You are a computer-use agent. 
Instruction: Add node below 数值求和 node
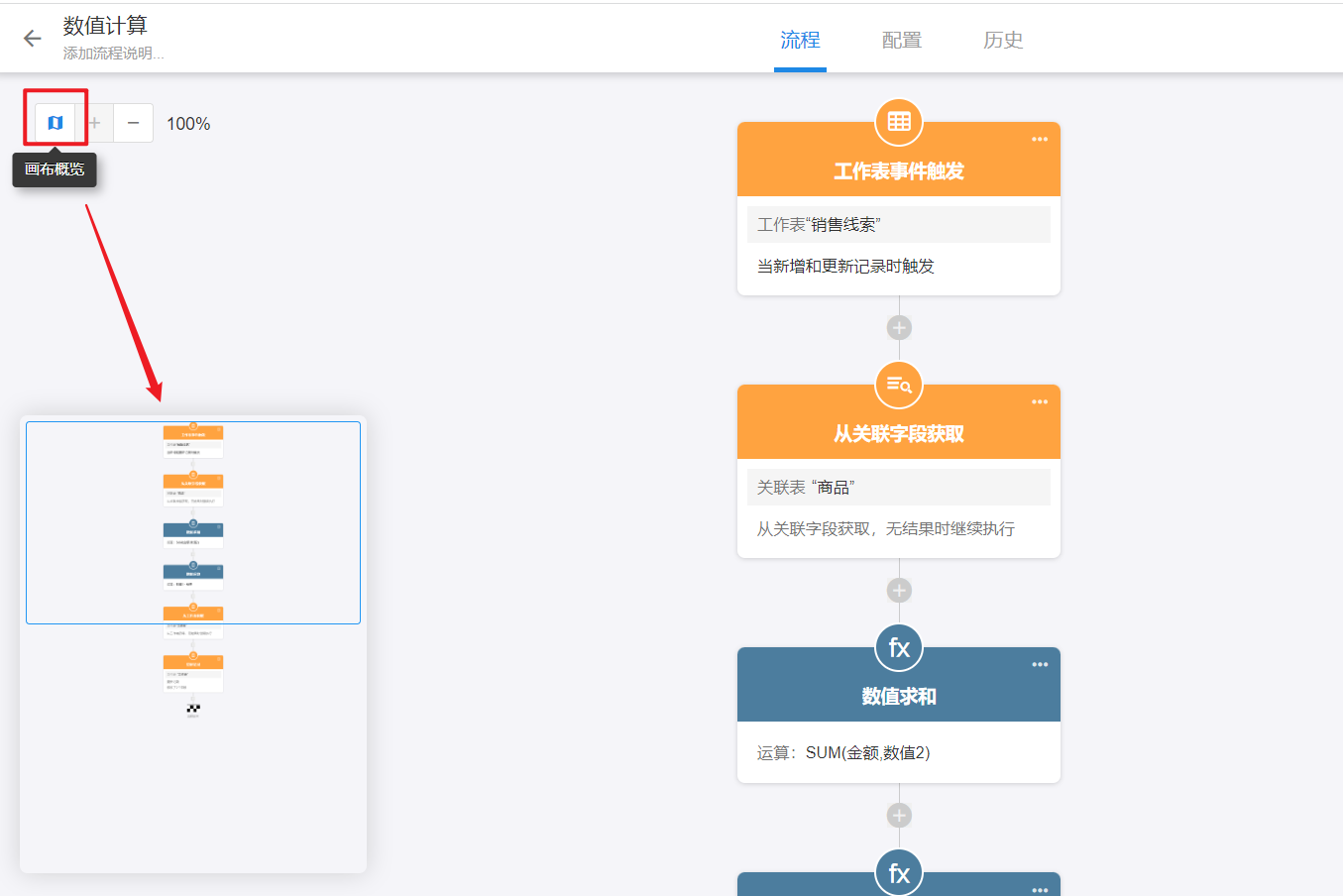coord(899,816)
